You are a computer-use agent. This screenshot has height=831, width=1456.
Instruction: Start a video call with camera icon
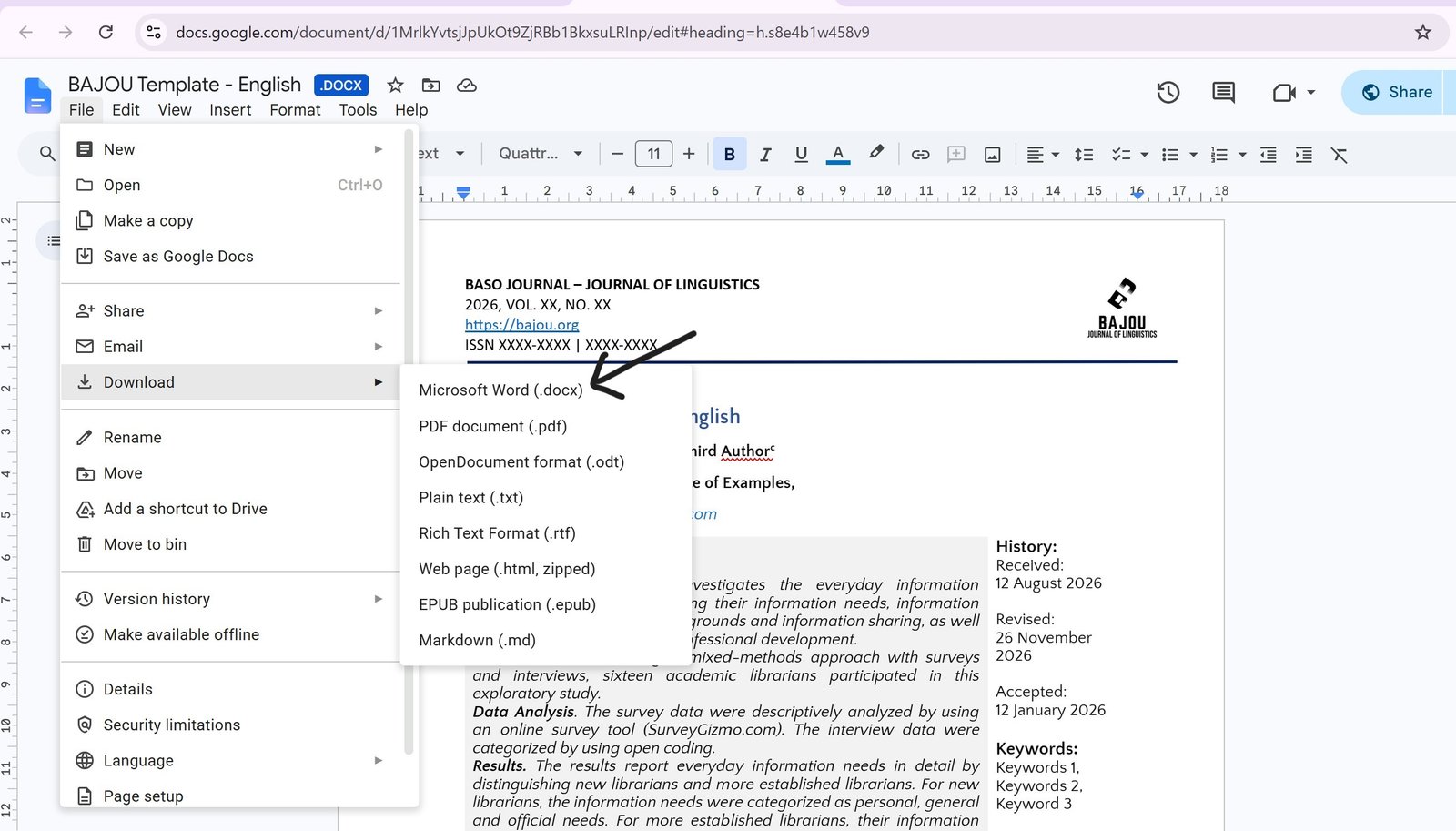tap(1284, 92)
